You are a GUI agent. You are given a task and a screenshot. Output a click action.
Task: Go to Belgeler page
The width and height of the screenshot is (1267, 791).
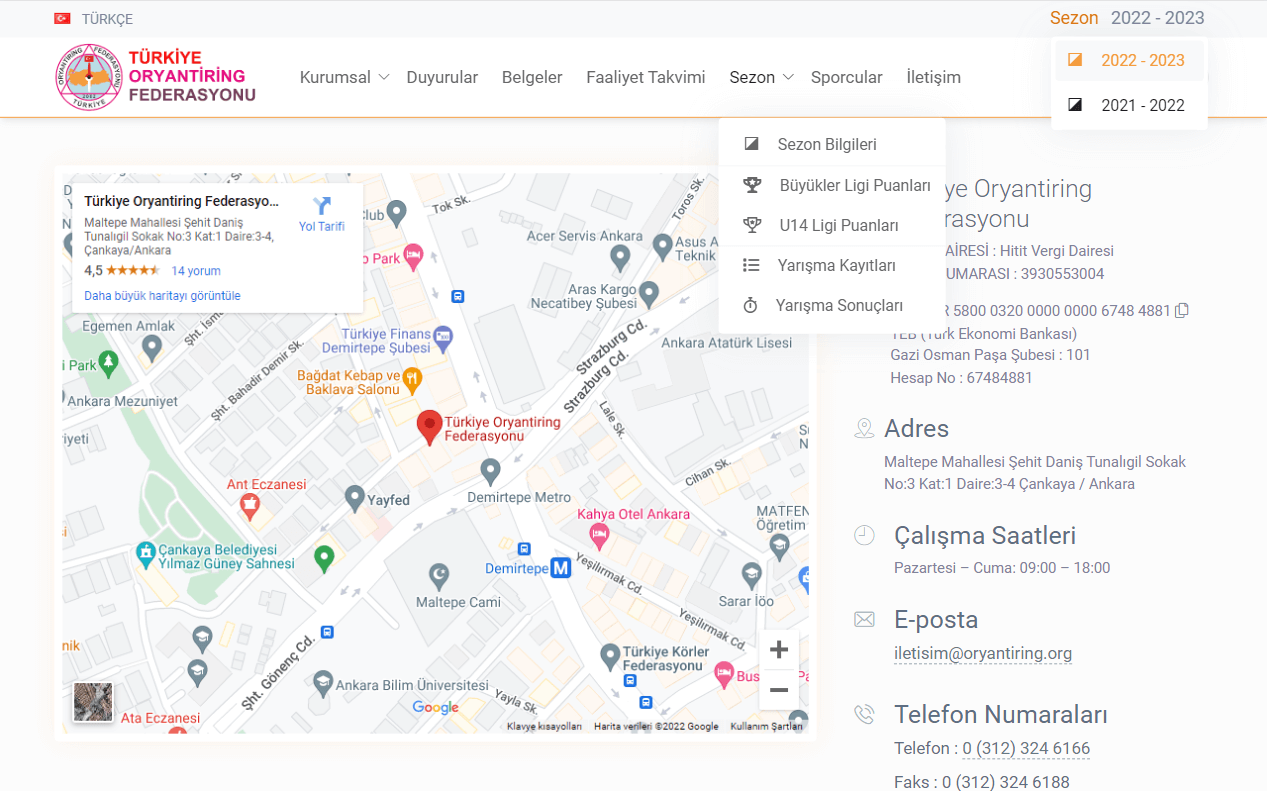[532, 77]
